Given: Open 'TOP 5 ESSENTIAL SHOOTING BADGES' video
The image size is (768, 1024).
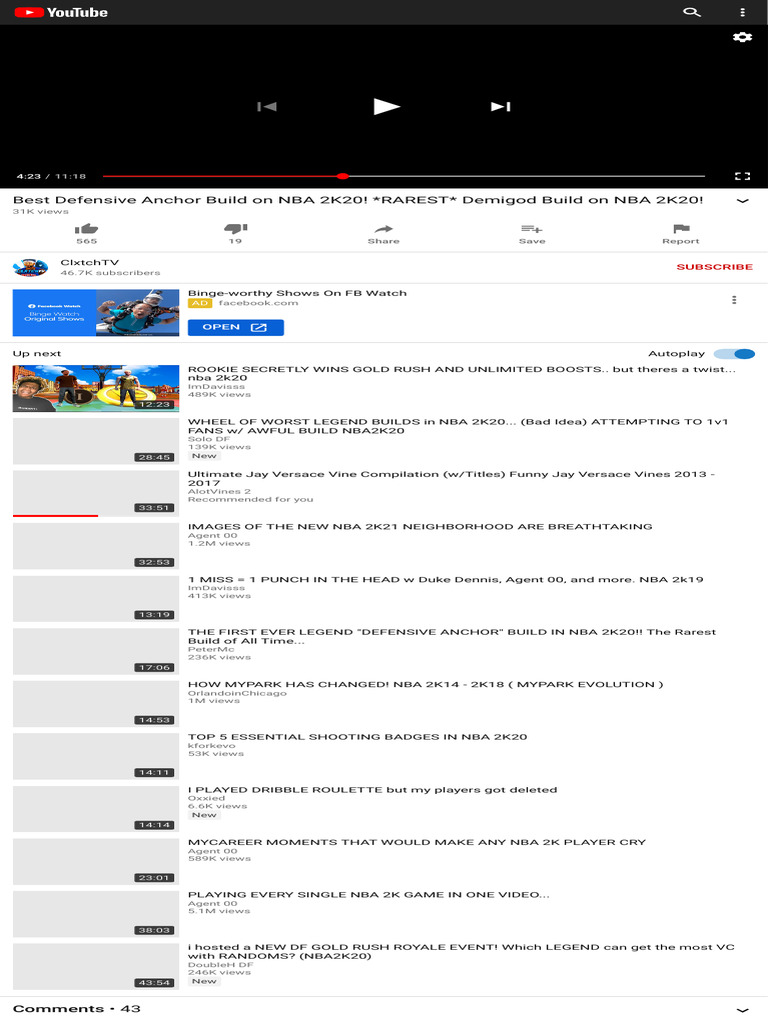Looking at the screenshot, I should 357,737.
